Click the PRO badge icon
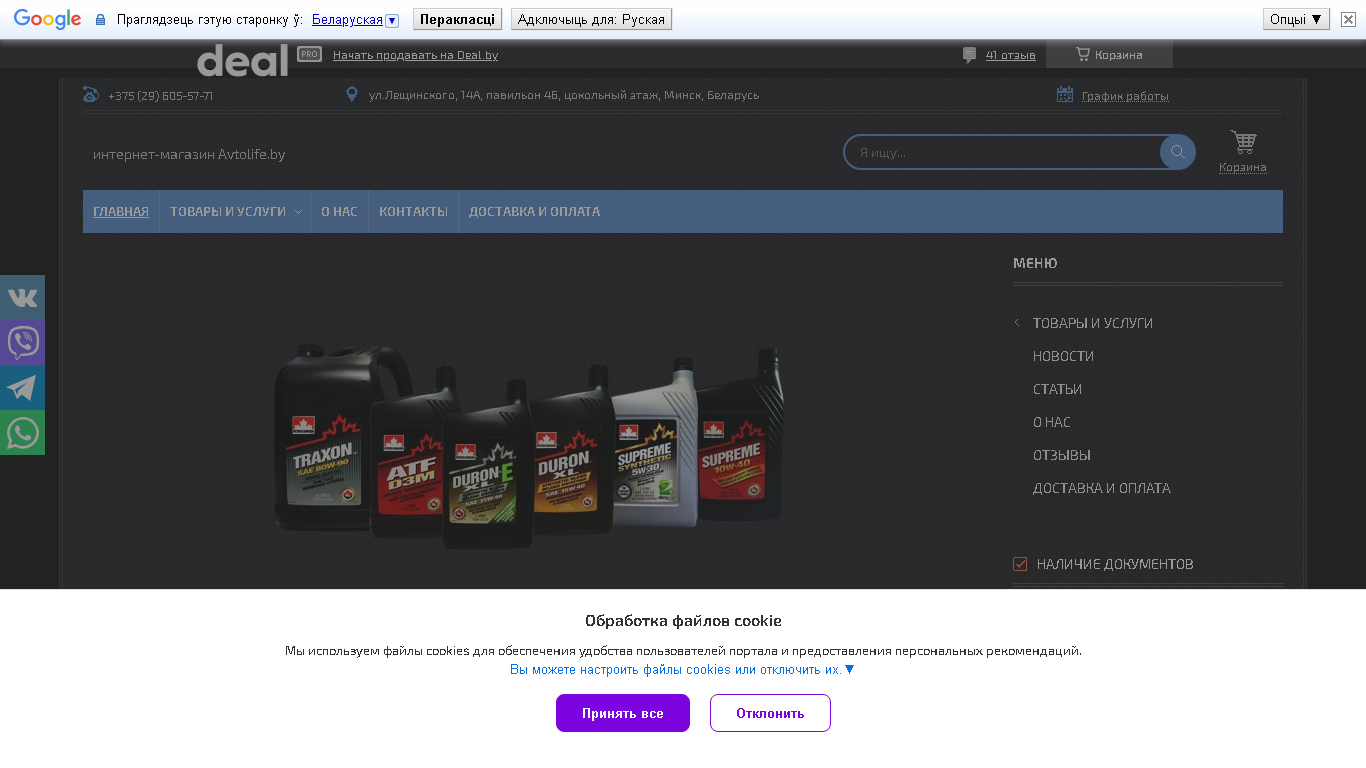The width and height of the screenshot is (1366, 768). pyautogui.click(x=309, y=54)
